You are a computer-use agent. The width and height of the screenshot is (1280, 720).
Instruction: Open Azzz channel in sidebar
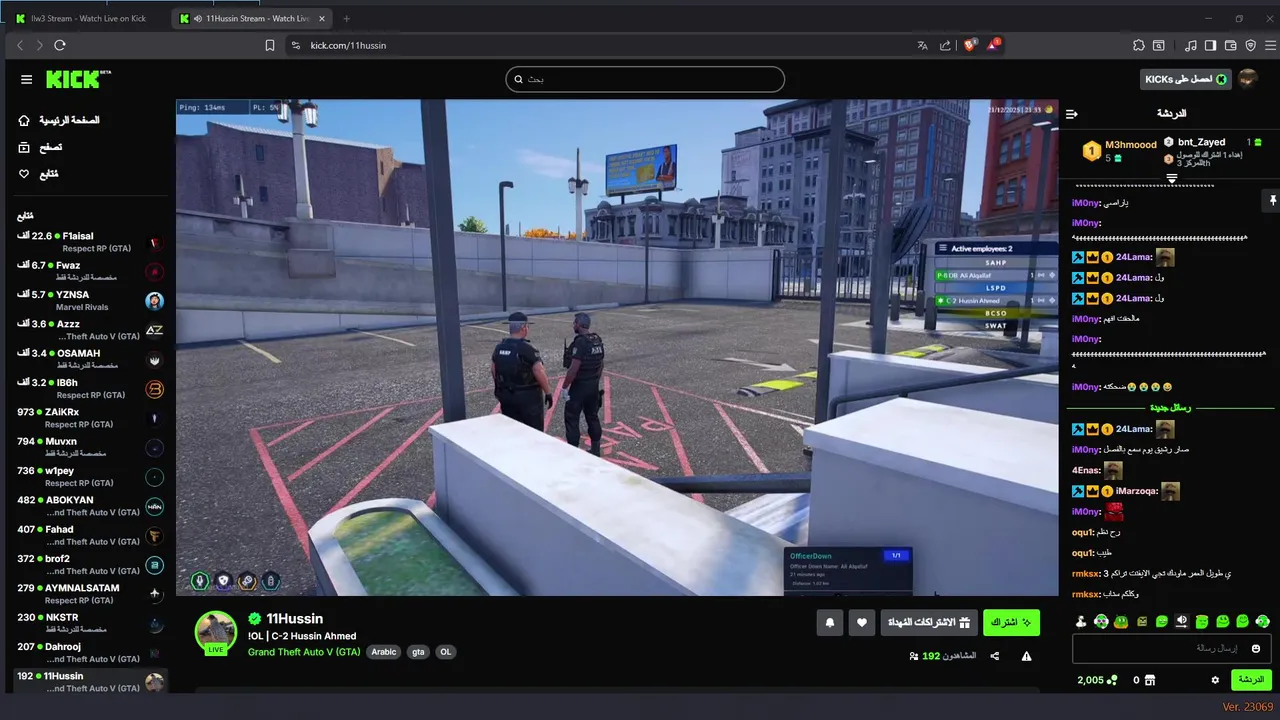coord(90,330)
